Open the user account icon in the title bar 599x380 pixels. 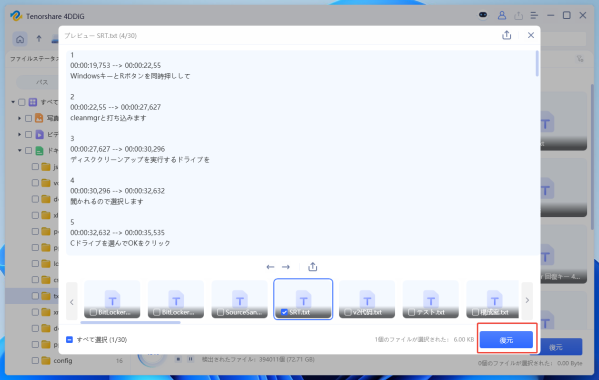[x=502, y=15]
